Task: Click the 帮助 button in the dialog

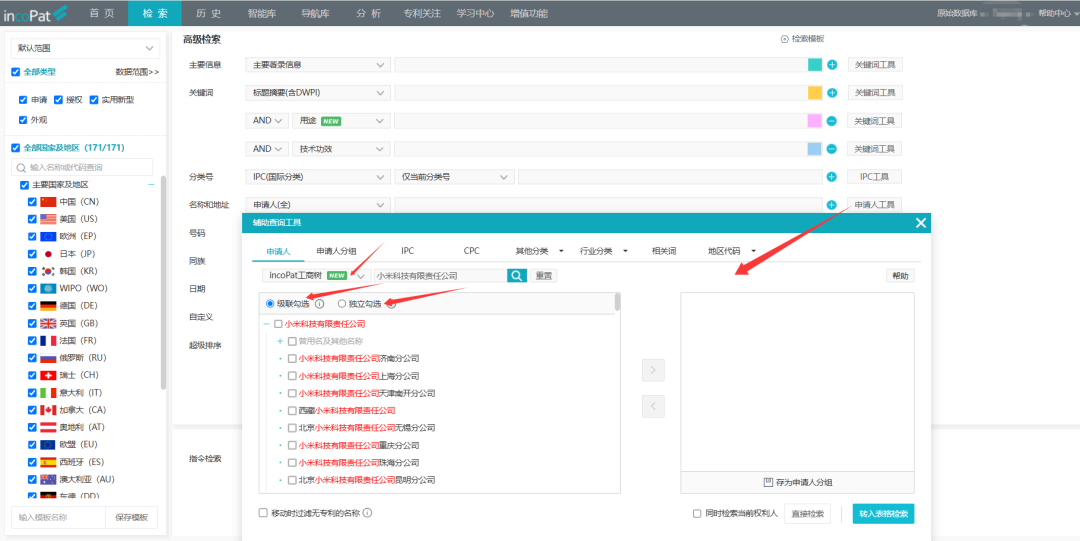Action: click(900, 276)
